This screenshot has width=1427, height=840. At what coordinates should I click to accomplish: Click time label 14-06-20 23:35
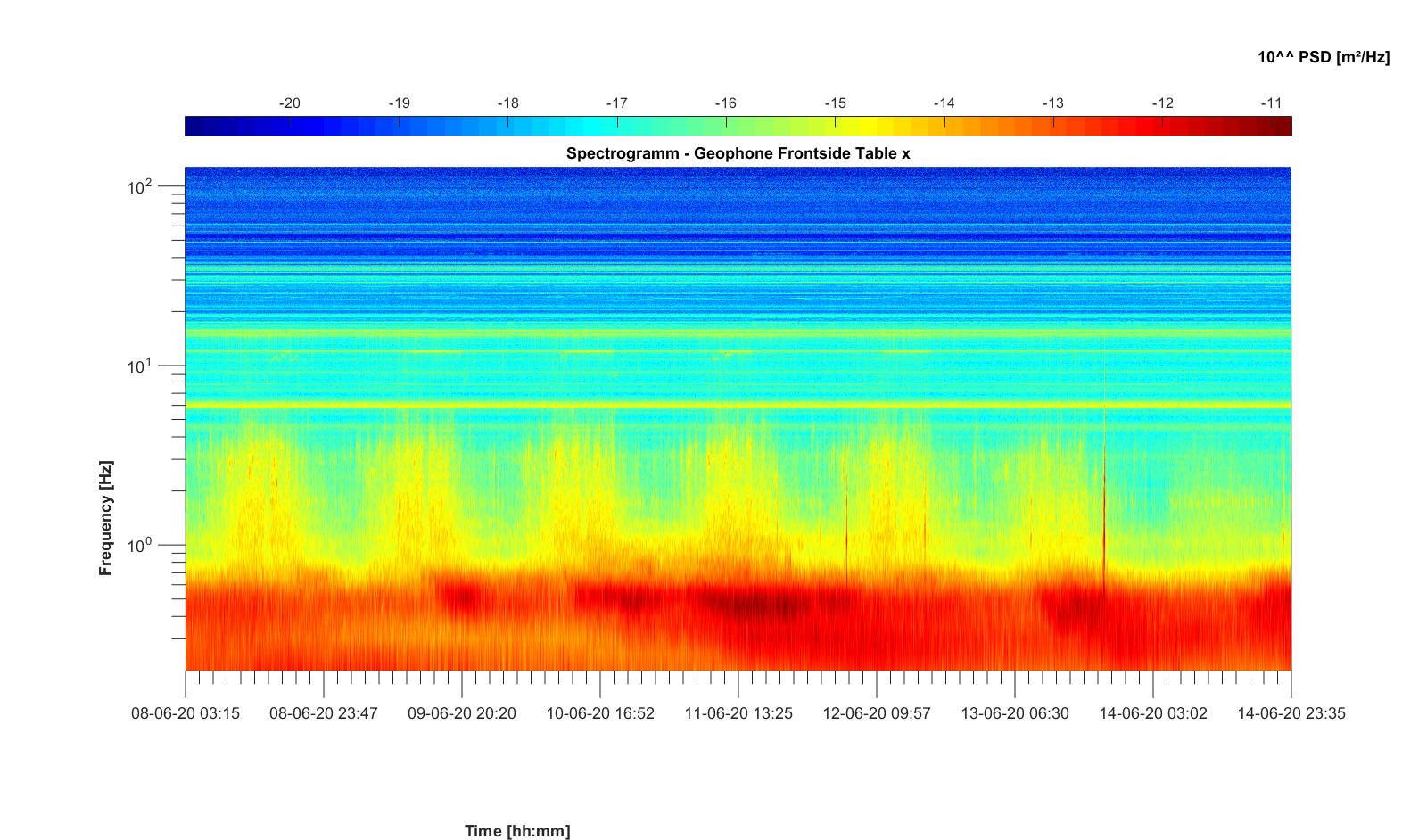[1291, 713]
